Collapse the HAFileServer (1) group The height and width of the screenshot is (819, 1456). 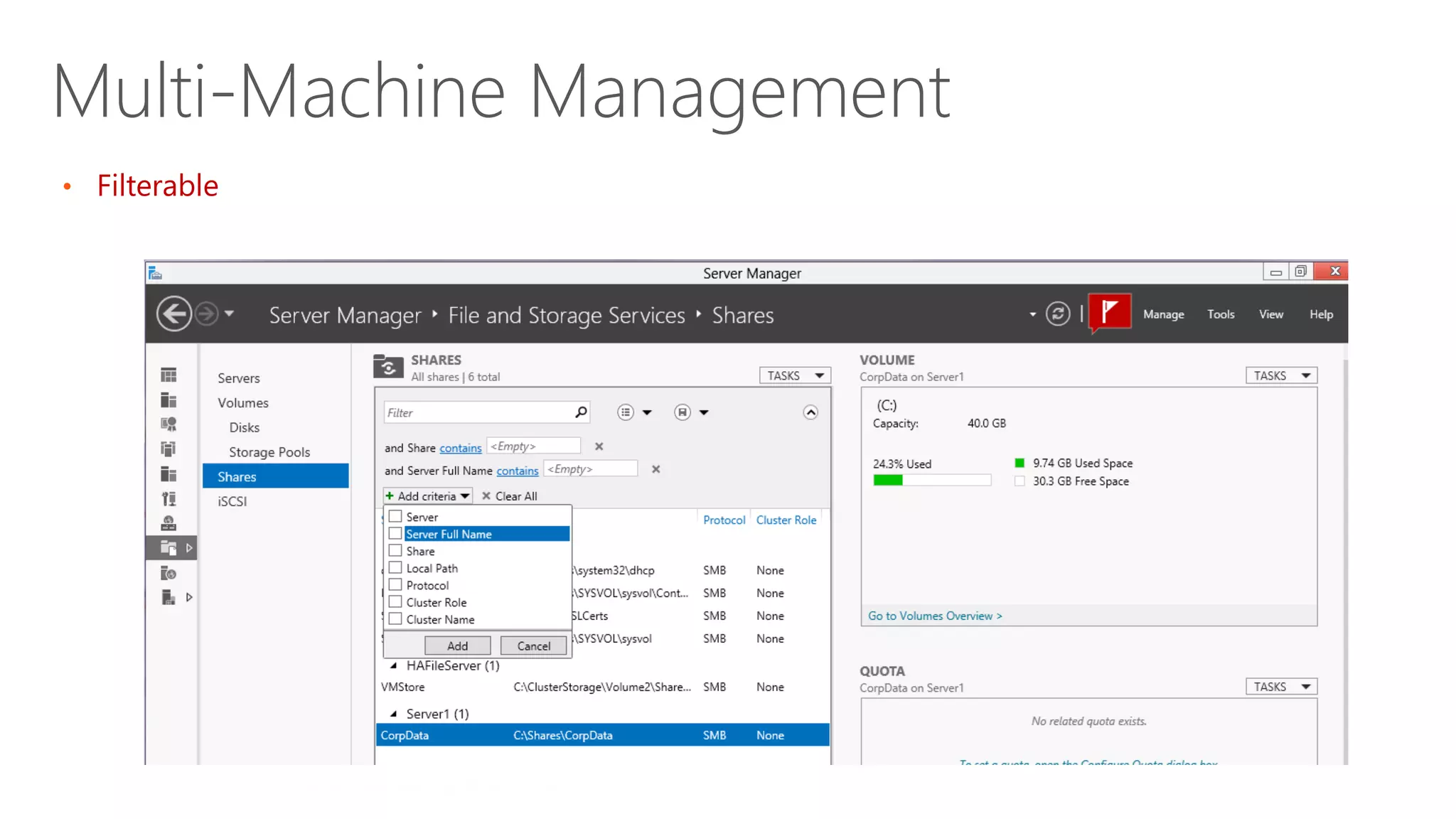coord(393,666)
